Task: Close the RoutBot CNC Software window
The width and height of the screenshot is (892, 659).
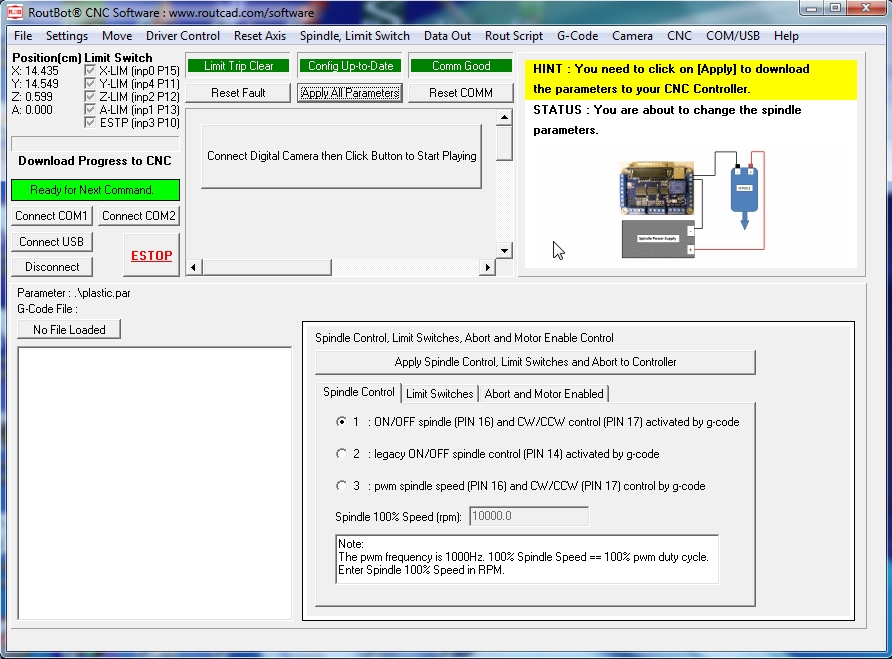Action: 866,8
